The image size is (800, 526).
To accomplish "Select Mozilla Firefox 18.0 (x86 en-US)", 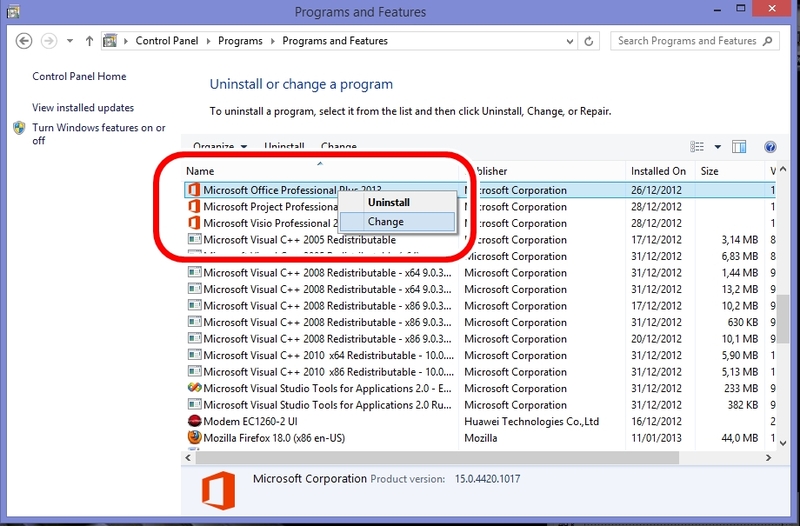I will click(479, 438).
